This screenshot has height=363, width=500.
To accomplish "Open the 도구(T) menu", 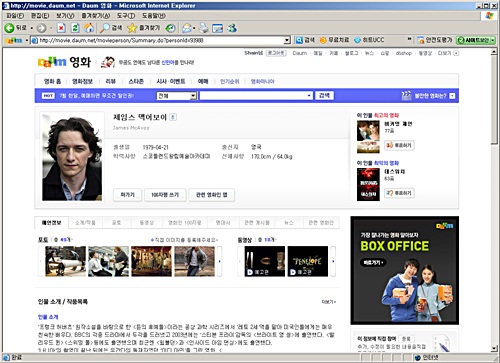I will [126, 16].
